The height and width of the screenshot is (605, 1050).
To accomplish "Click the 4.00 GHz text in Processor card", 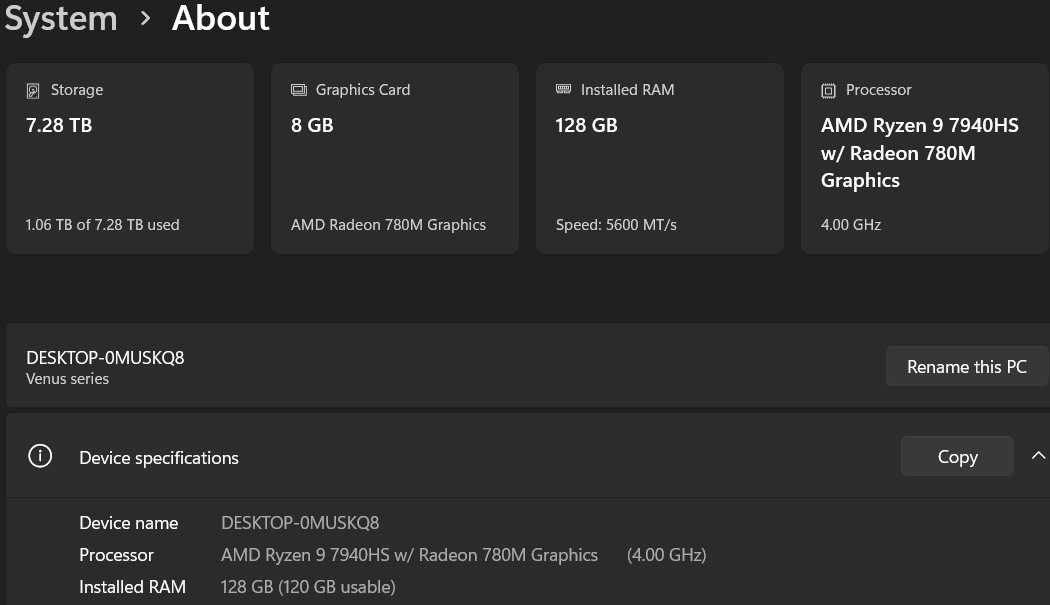I will tap(851, 225).
